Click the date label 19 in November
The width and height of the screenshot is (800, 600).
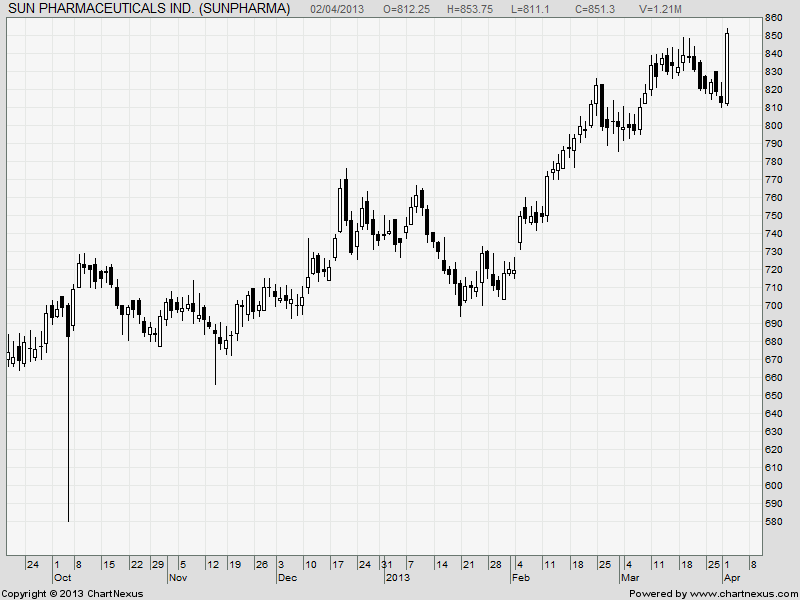[x=235, y=565]
